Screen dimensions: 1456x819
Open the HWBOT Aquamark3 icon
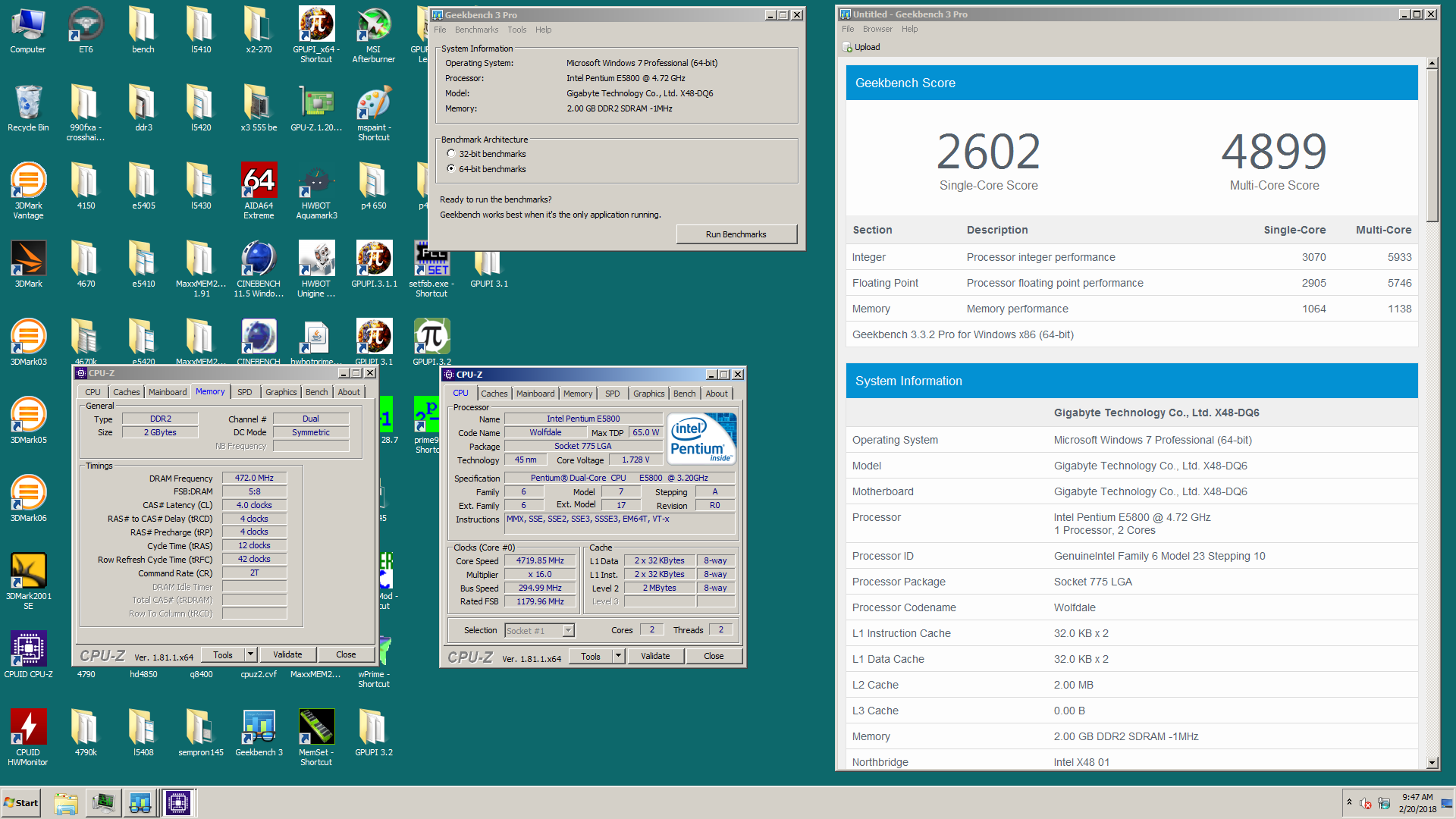coord(316,191)
